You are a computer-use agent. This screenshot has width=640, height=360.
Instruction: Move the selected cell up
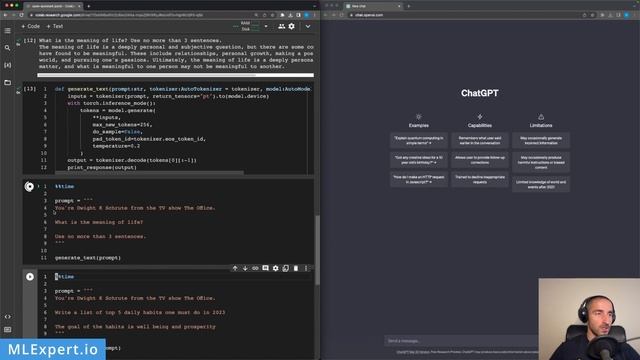(x=235, y=268)
